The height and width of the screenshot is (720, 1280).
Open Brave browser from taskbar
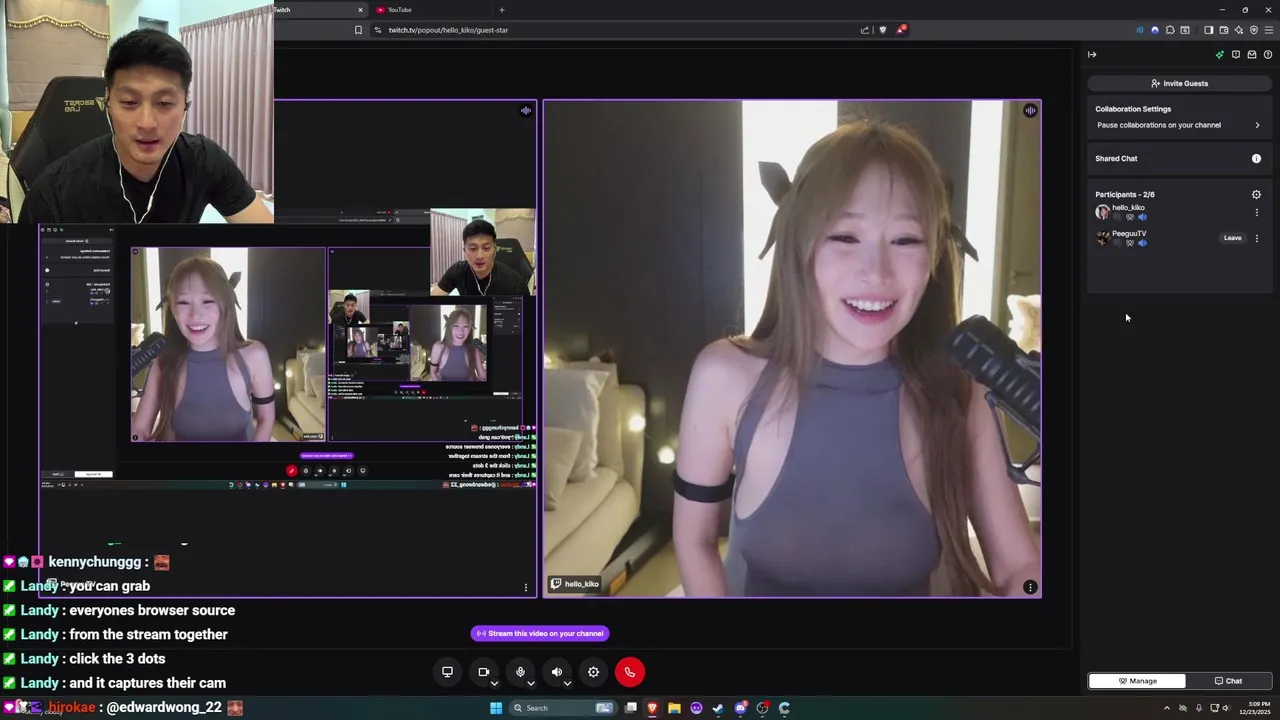click(x=652, y=708)
